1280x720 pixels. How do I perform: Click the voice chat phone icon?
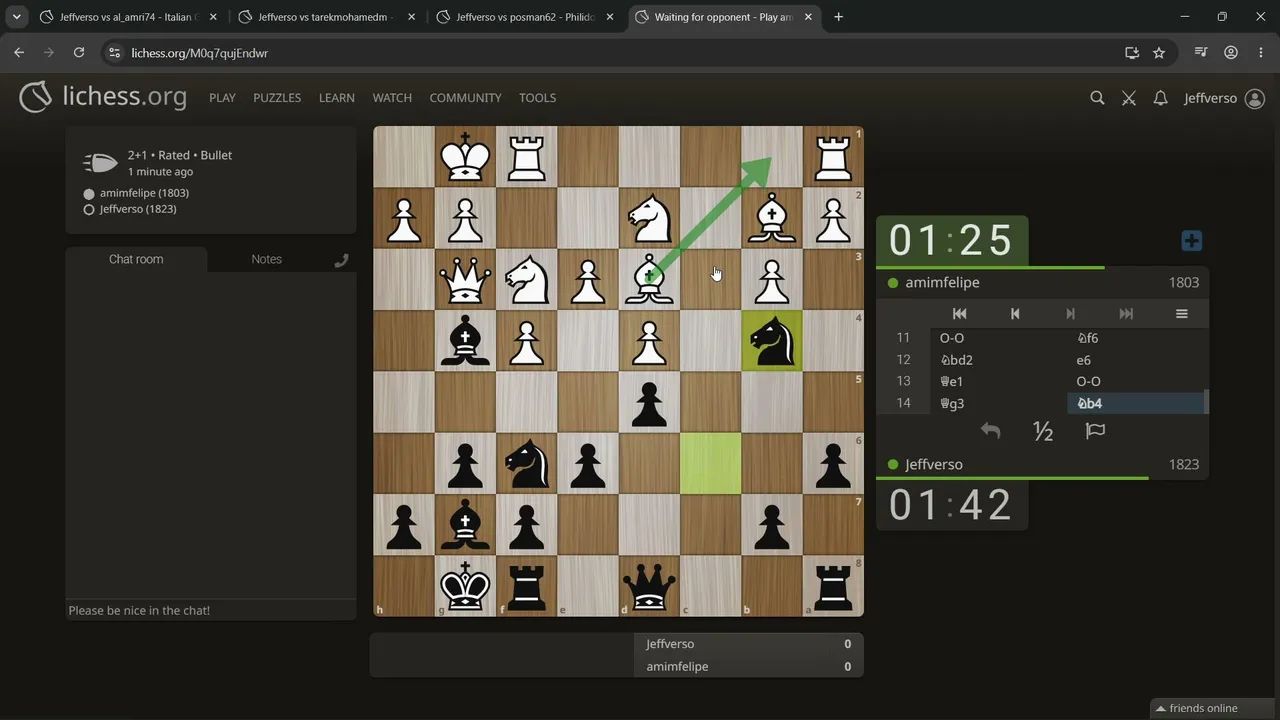[341, 260]
